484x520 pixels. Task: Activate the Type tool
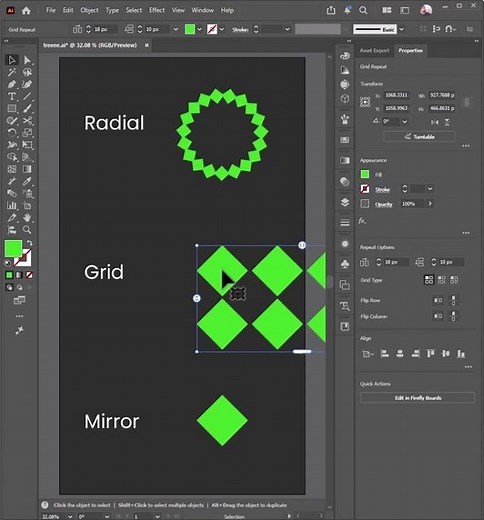12,97
